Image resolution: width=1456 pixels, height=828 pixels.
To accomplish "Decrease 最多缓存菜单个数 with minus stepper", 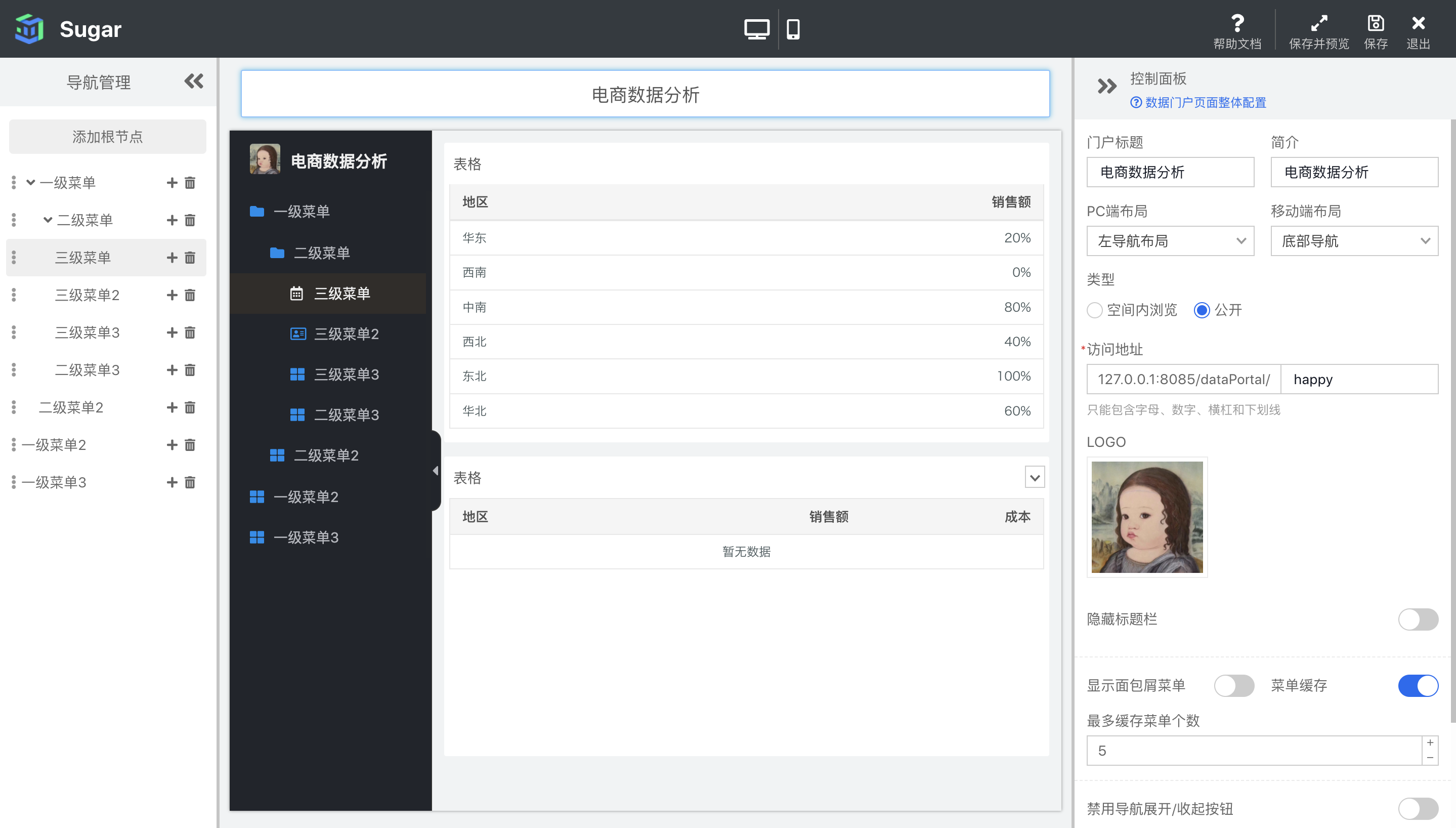I will click(x=1430, y=758).
